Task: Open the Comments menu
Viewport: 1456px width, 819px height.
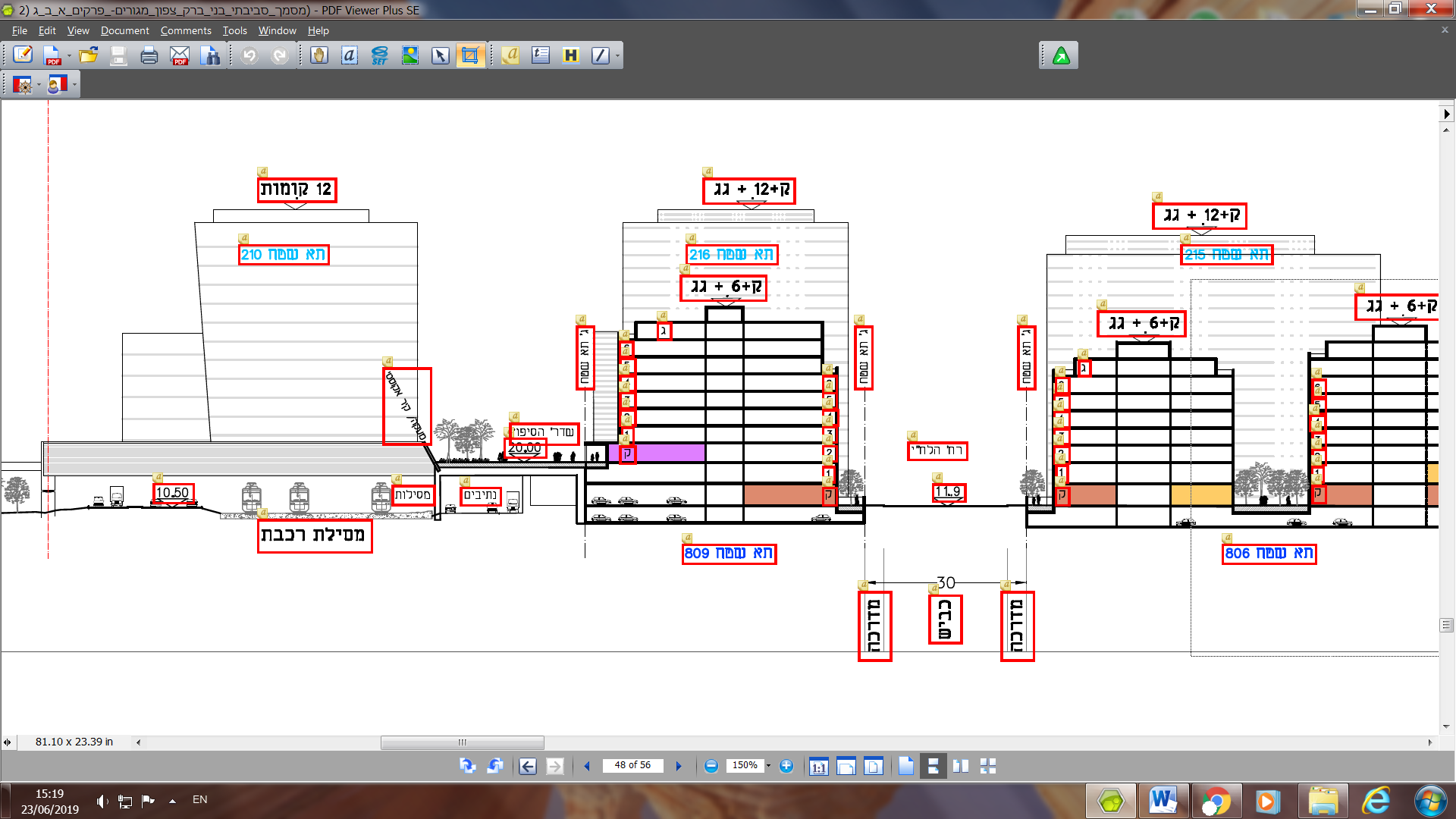Action: [185, 30]
